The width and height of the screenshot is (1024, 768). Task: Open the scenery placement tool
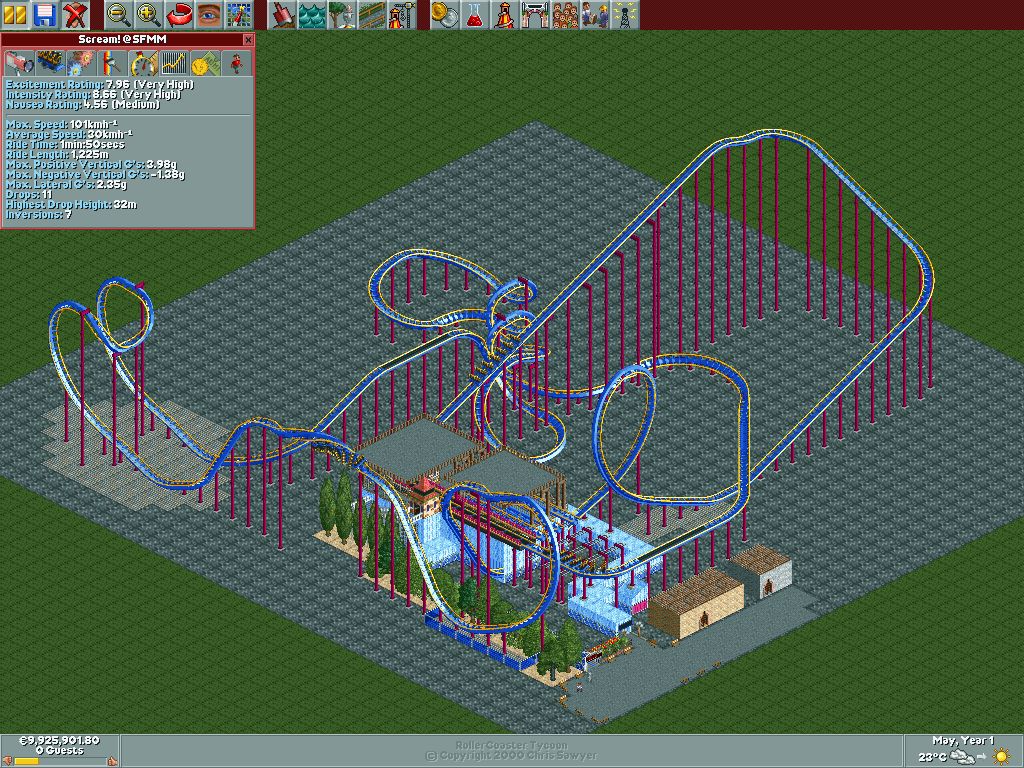coord(342,14)
